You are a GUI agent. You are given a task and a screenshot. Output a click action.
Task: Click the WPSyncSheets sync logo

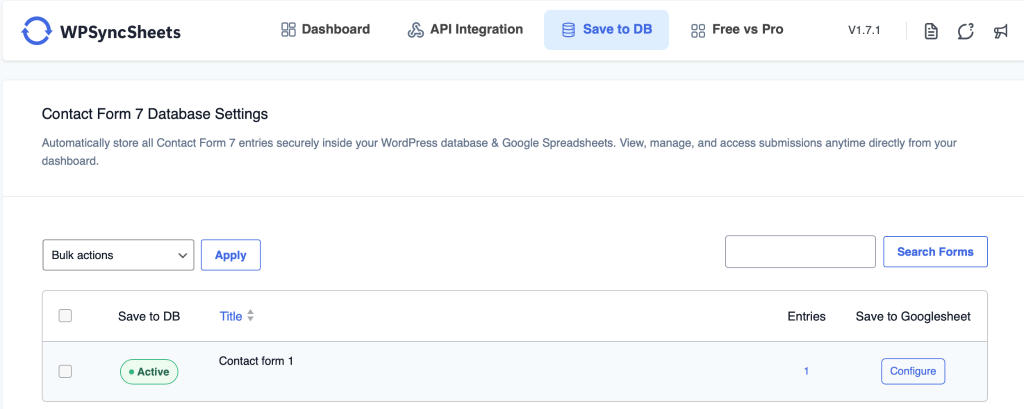pyautogui.click(x=36, y=31)
